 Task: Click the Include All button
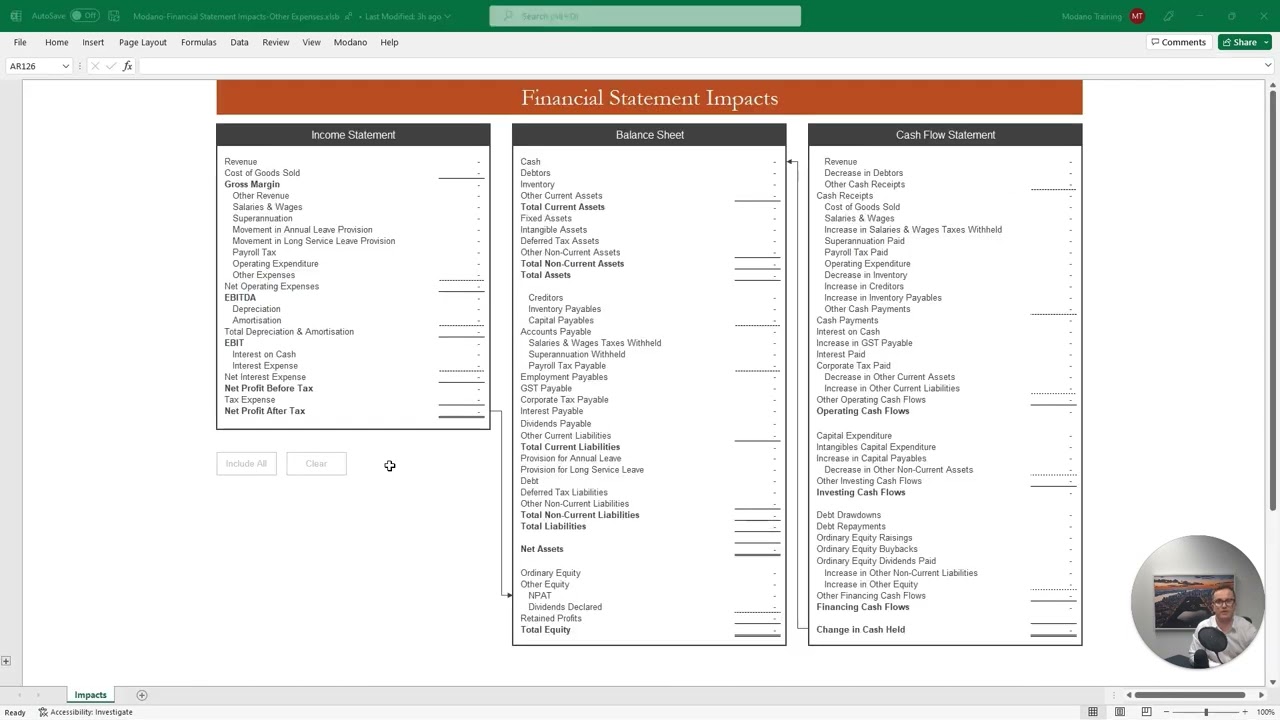click(246, 464)
